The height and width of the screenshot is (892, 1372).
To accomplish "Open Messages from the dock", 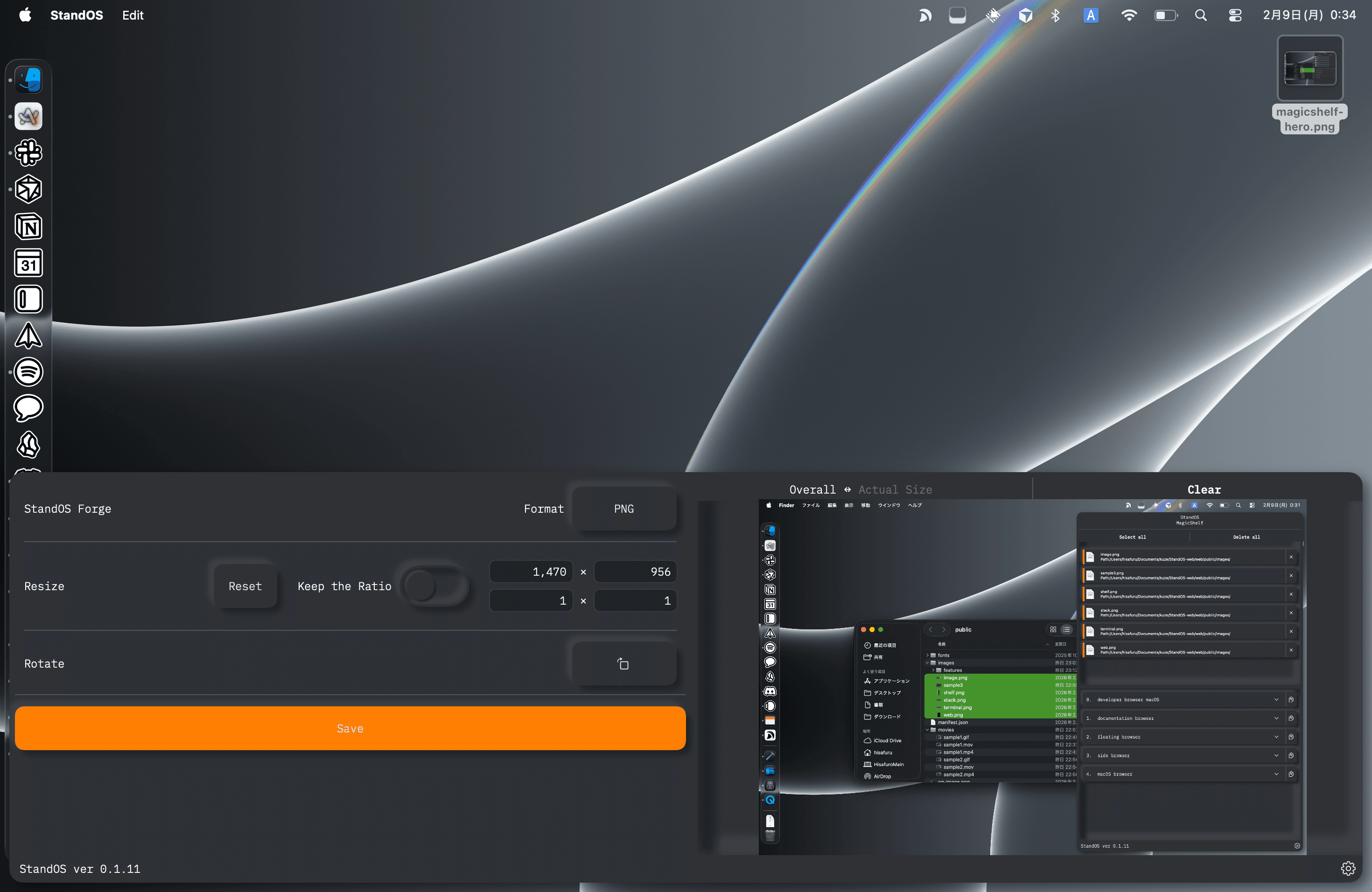I will 28,408.
